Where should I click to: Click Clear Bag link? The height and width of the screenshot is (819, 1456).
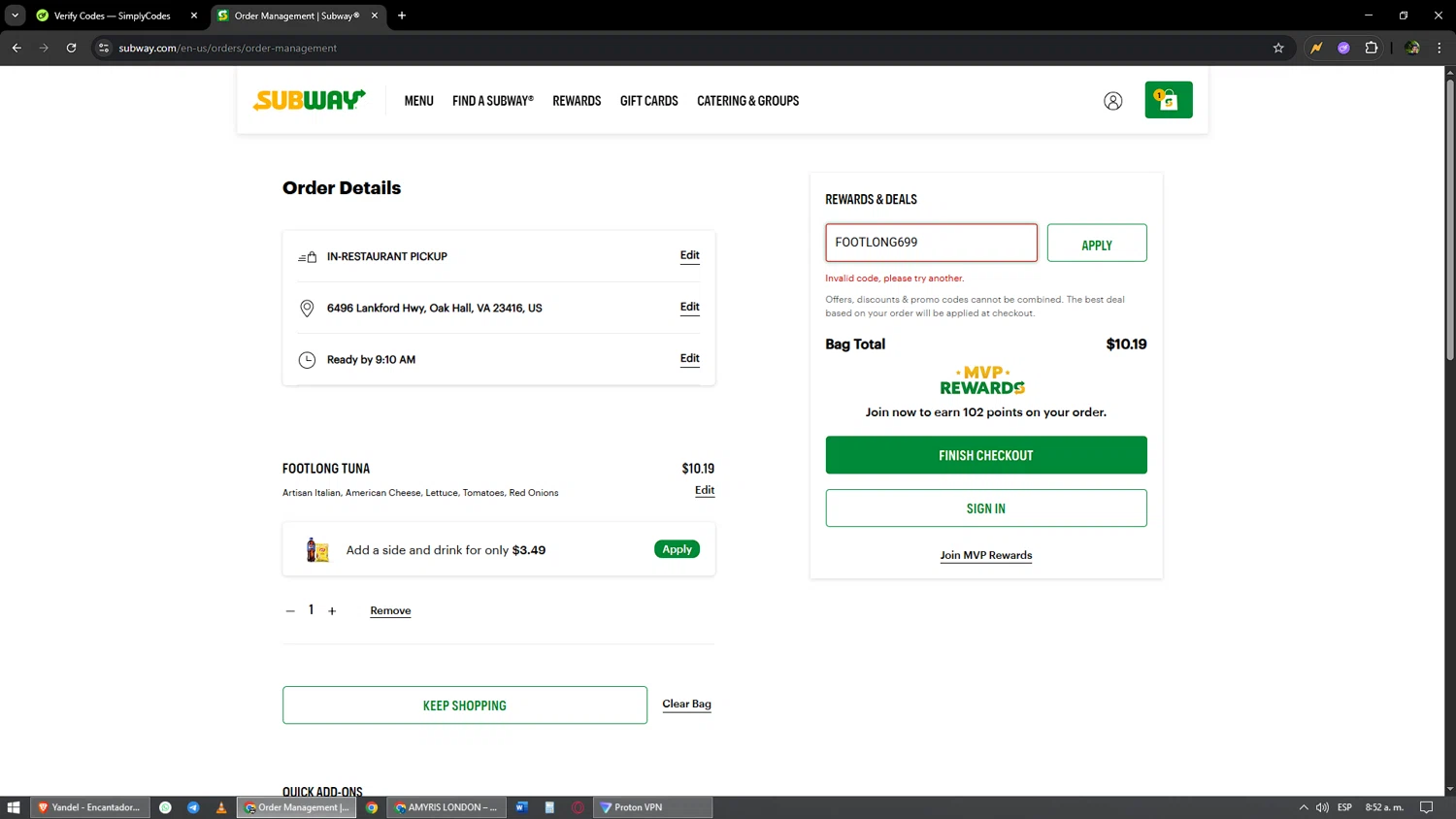pyautogui.click(x=686, y=704)
